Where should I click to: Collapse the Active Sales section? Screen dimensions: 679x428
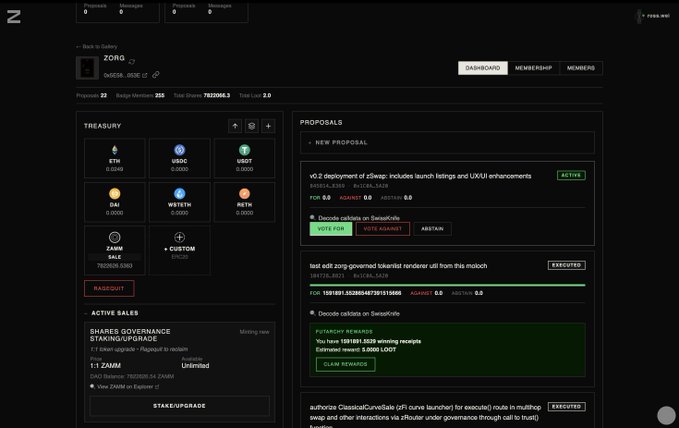pyautogui.click(x=111, y=313)
